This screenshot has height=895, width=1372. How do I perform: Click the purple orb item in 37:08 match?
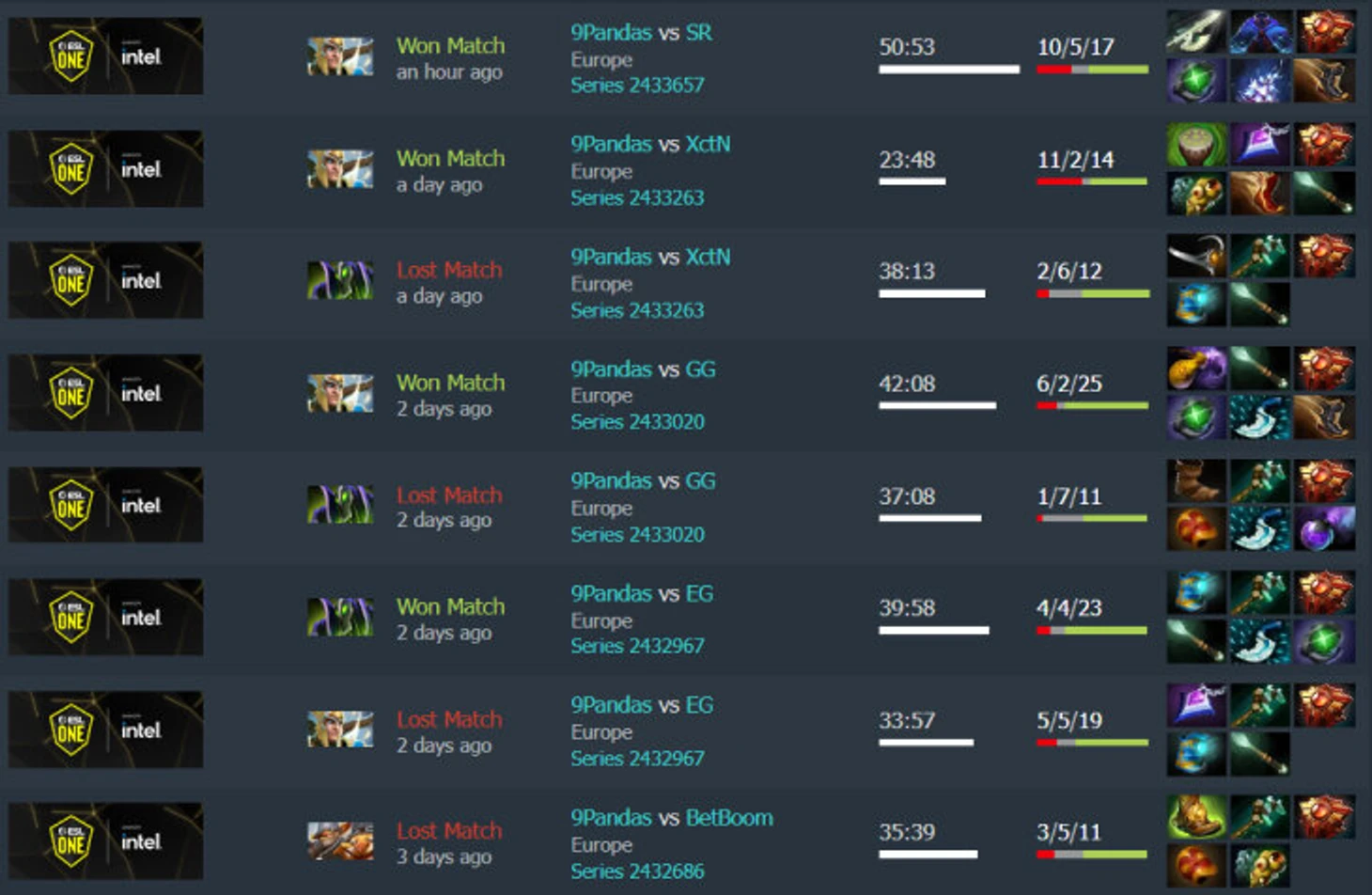pyautogui.click(x=1324, y=528)
